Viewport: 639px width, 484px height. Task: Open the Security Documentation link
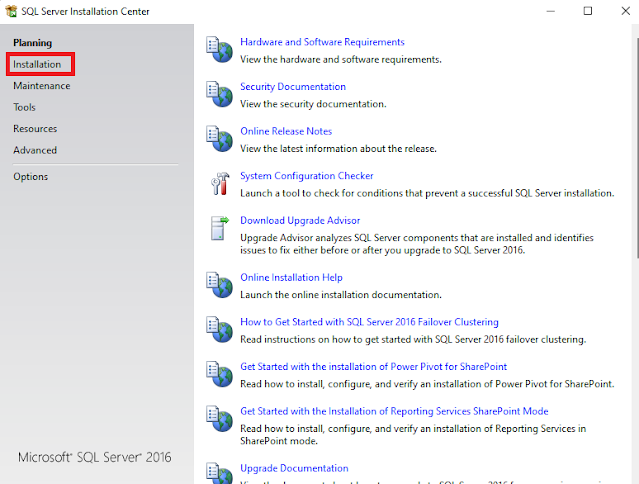click(x=293, y=87)
